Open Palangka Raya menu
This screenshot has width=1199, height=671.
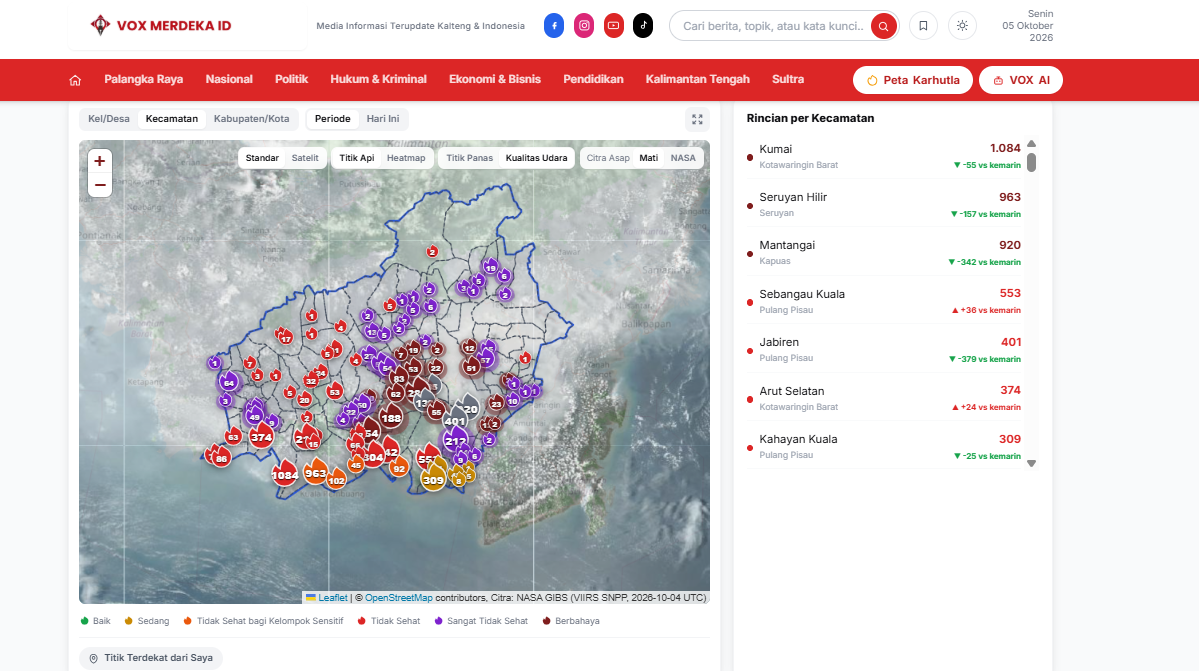(x=144, y=79)
